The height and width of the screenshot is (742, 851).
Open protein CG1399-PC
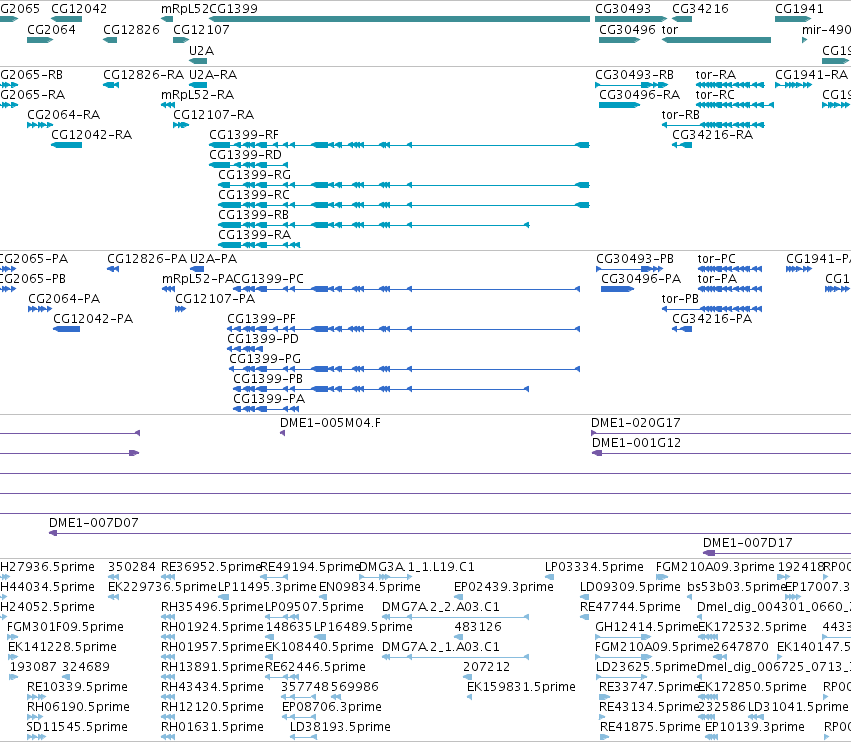[x=268, y=278]
